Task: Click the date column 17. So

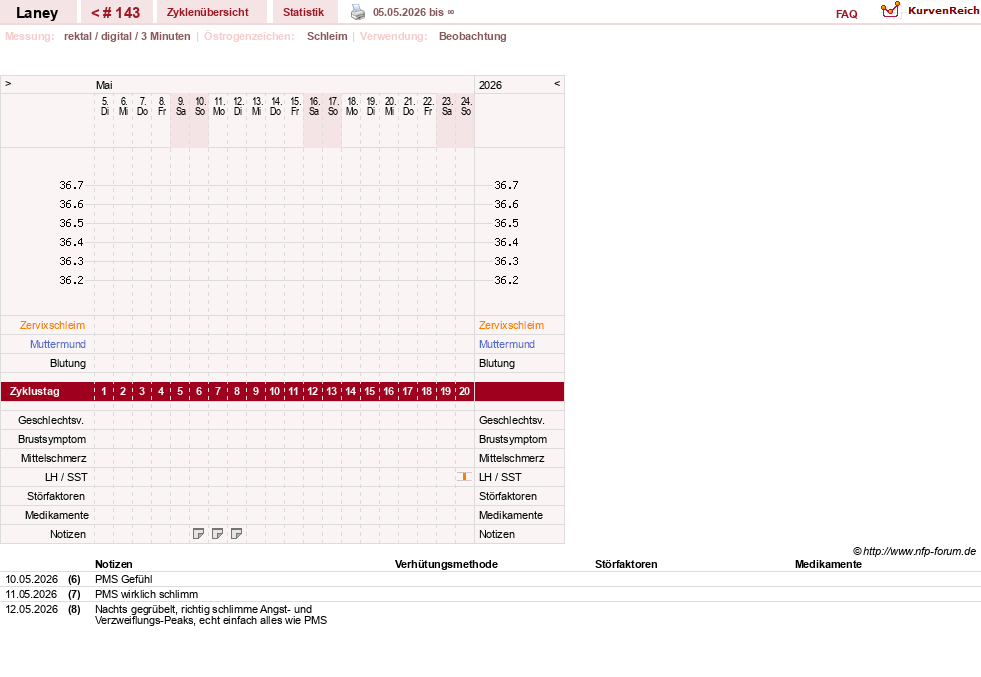Action: (333, 106)
